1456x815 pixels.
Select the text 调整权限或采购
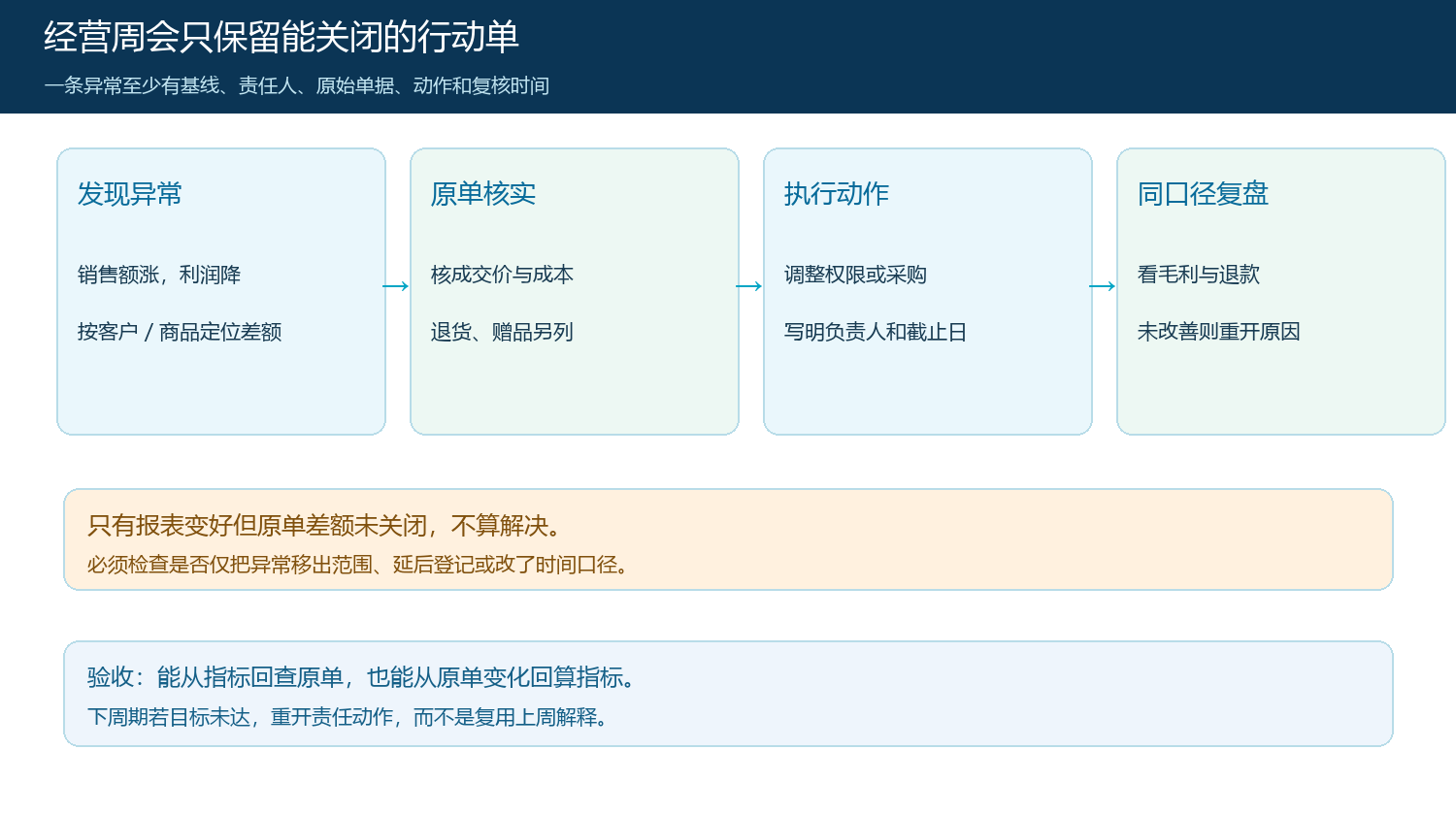click(x=855, y=275)
